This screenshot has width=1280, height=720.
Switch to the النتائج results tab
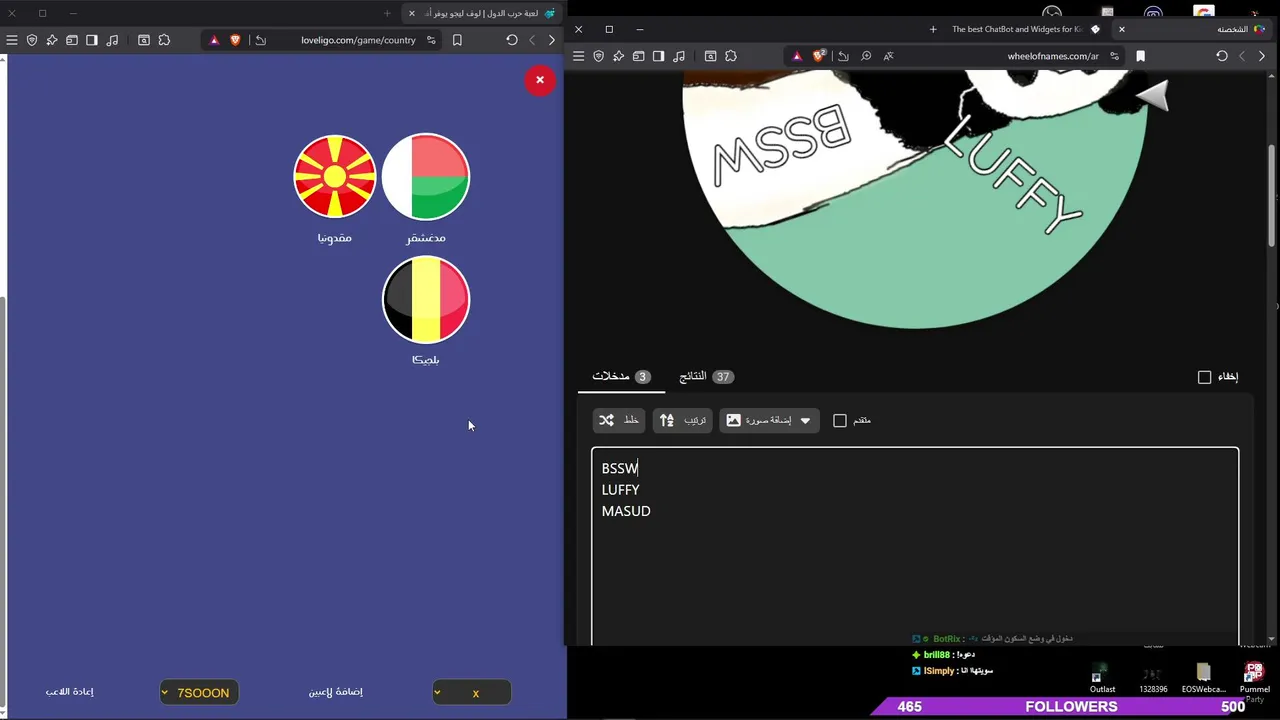point(706,376)
